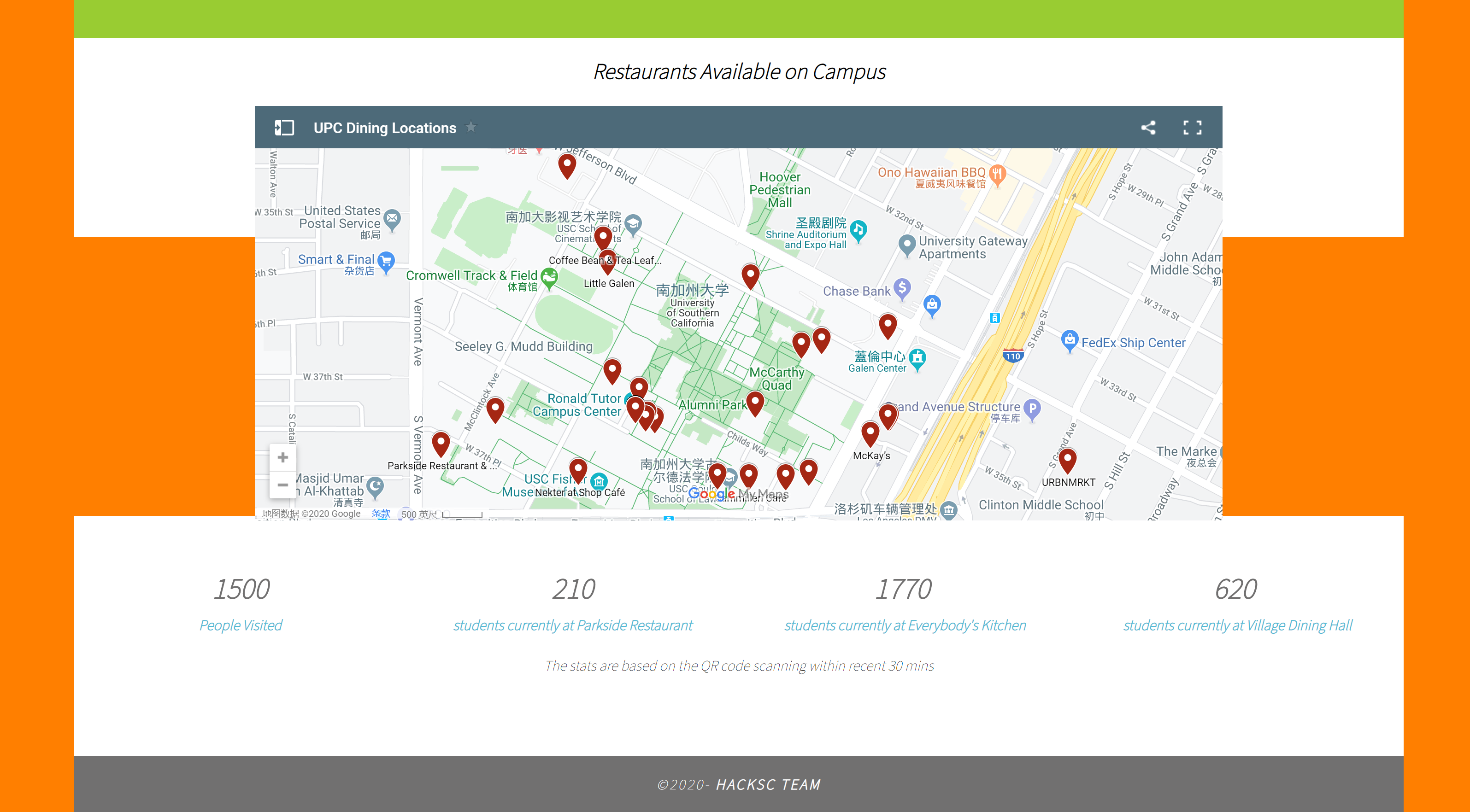The height and width of the screenshot is (812, 1470).
Task: Open the map terms link
Action: pos(381,513)
